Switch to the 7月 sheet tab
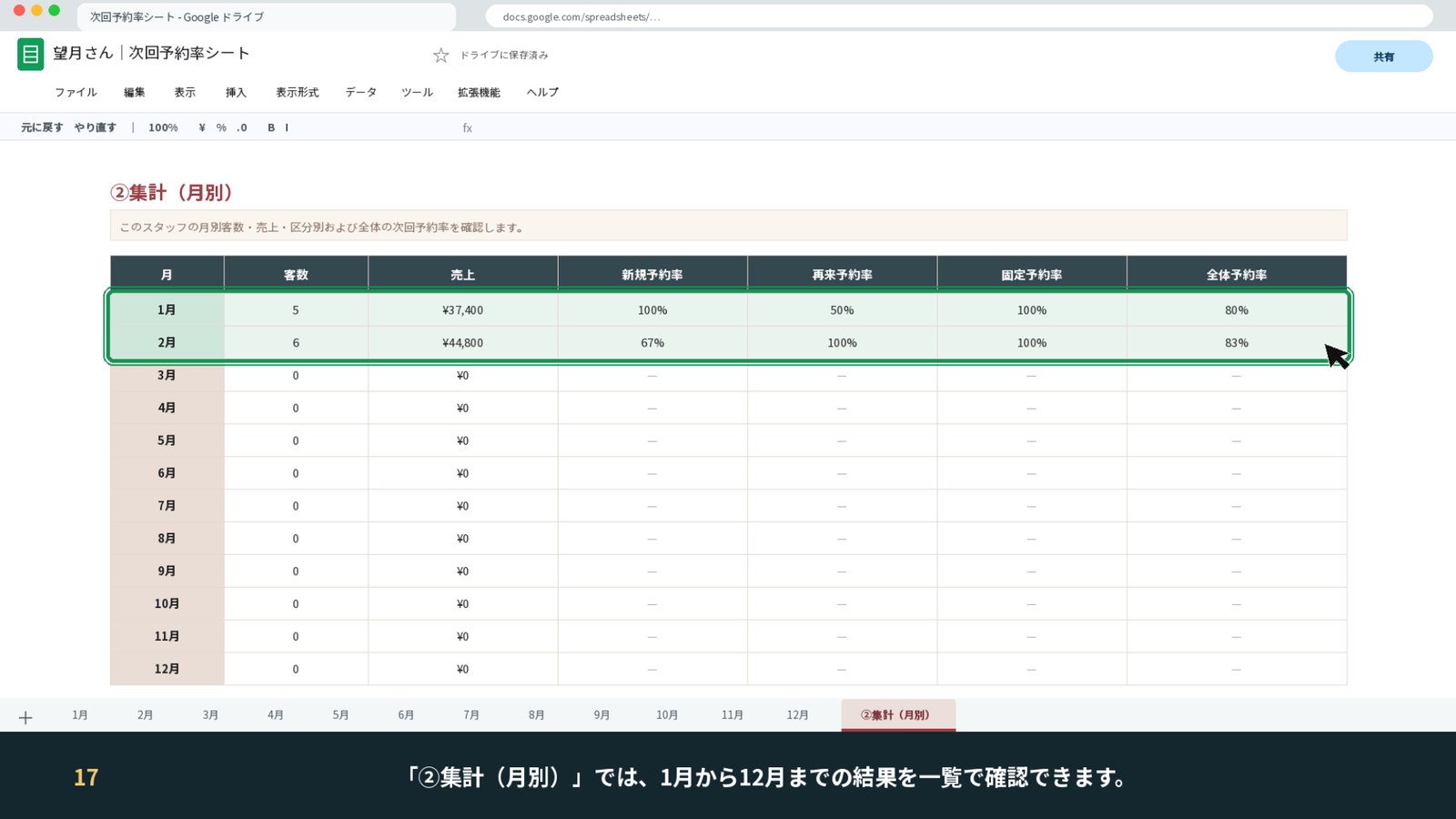The image size is (1456, 819). (471, 715)
